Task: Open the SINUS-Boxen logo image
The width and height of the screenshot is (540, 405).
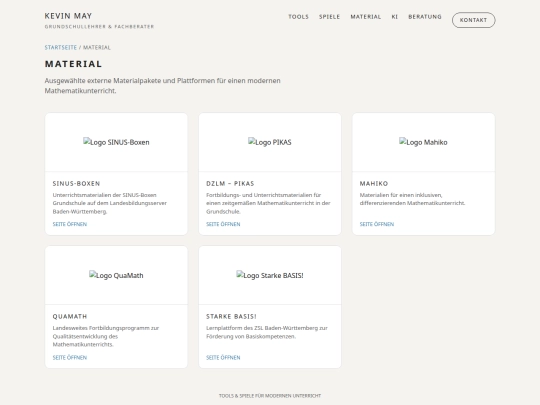Action: (x=116, y=142)
